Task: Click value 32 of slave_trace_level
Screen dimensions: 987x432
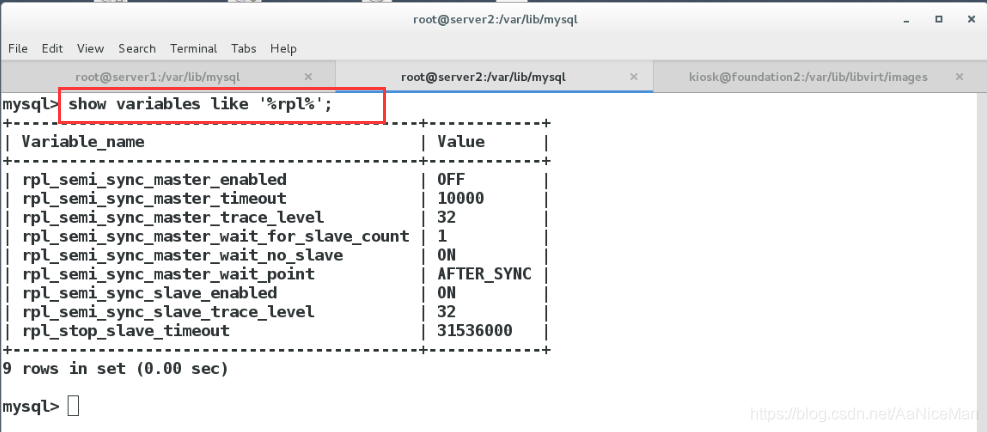Action: pyautogui.click(x=446, y=312)
